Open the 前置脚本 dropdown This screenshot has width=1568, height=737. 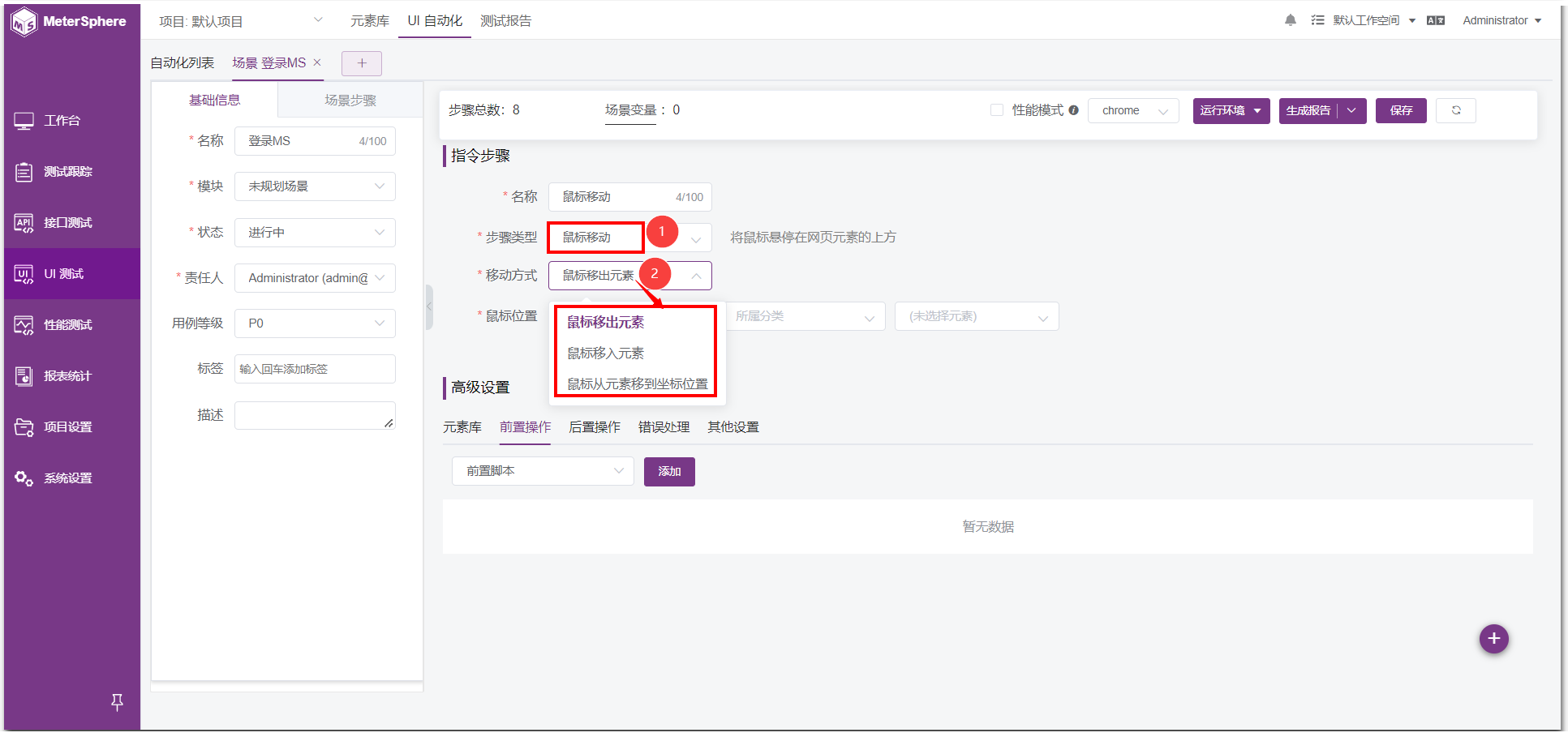pos(543,471)
